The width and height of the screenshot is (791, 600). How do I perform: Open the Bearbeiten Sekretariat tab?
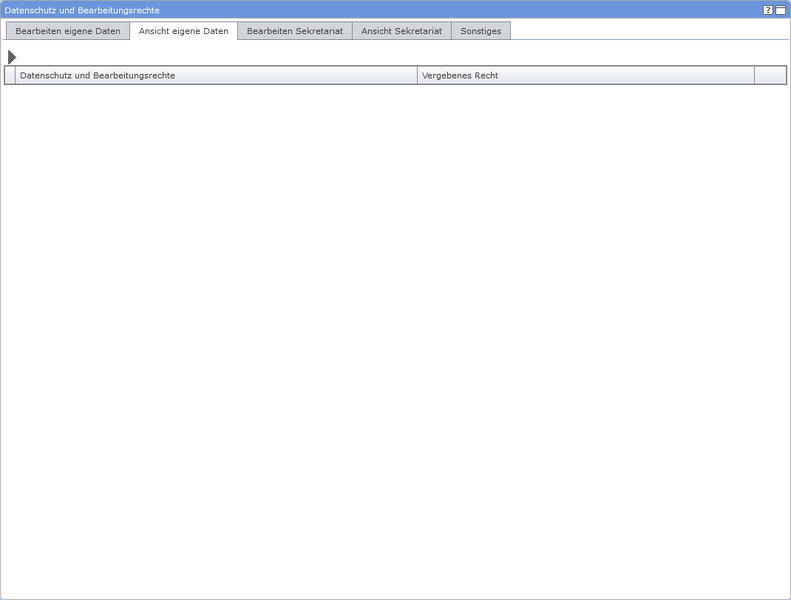point(295,31)
